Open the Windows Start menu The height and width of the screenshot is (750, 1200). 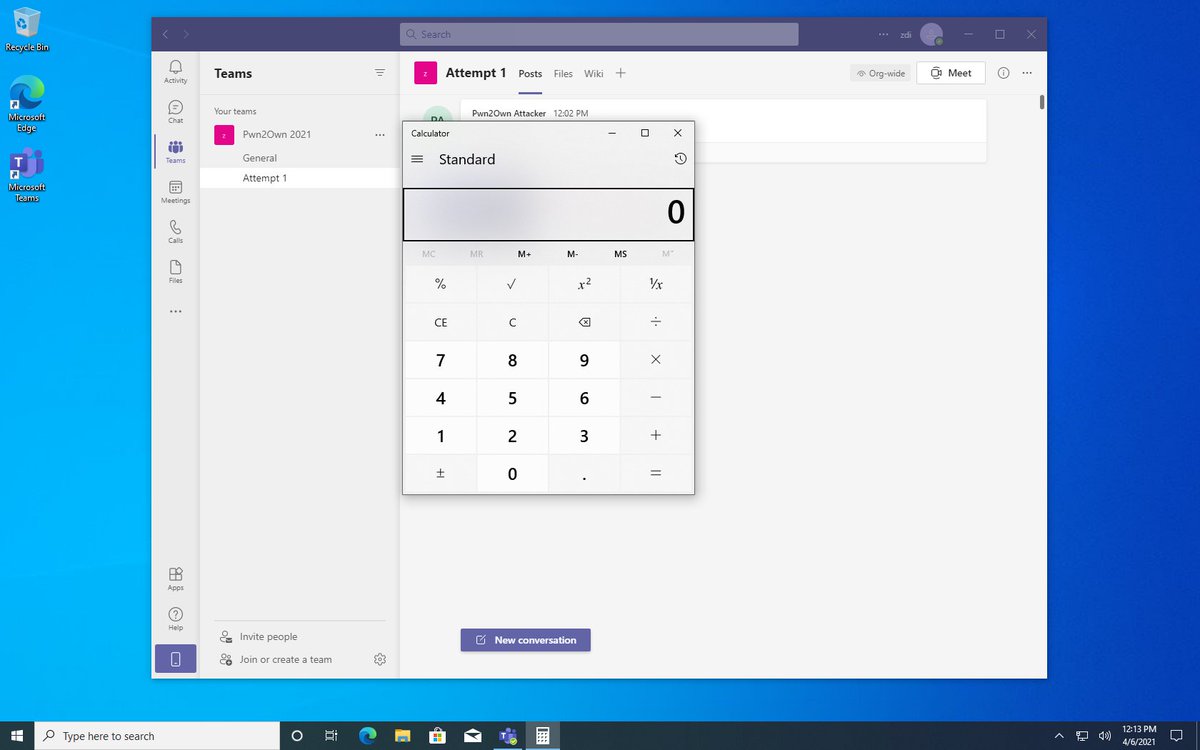[17, 736]
